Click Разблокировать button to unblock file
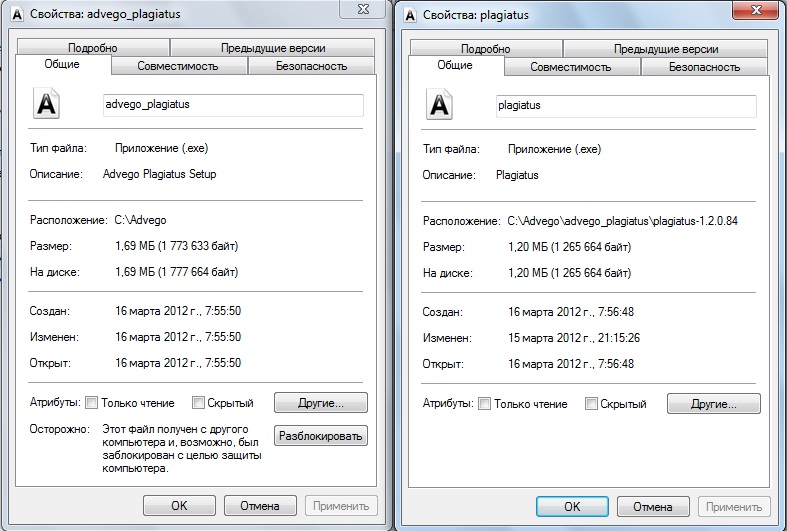 click(320, 436)
